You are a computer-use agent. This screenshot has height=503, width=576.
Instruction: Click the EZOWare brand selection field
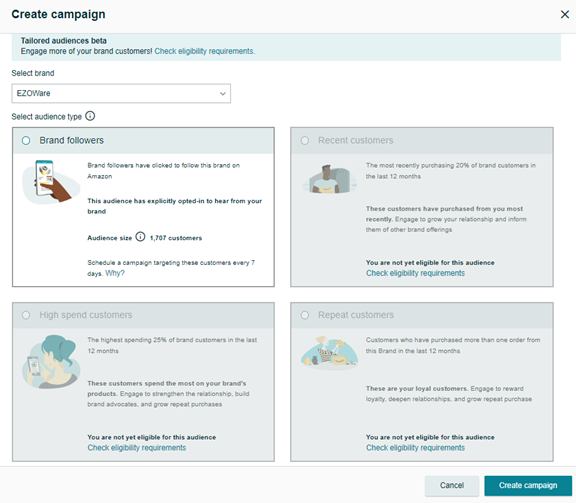pos(121,93)
